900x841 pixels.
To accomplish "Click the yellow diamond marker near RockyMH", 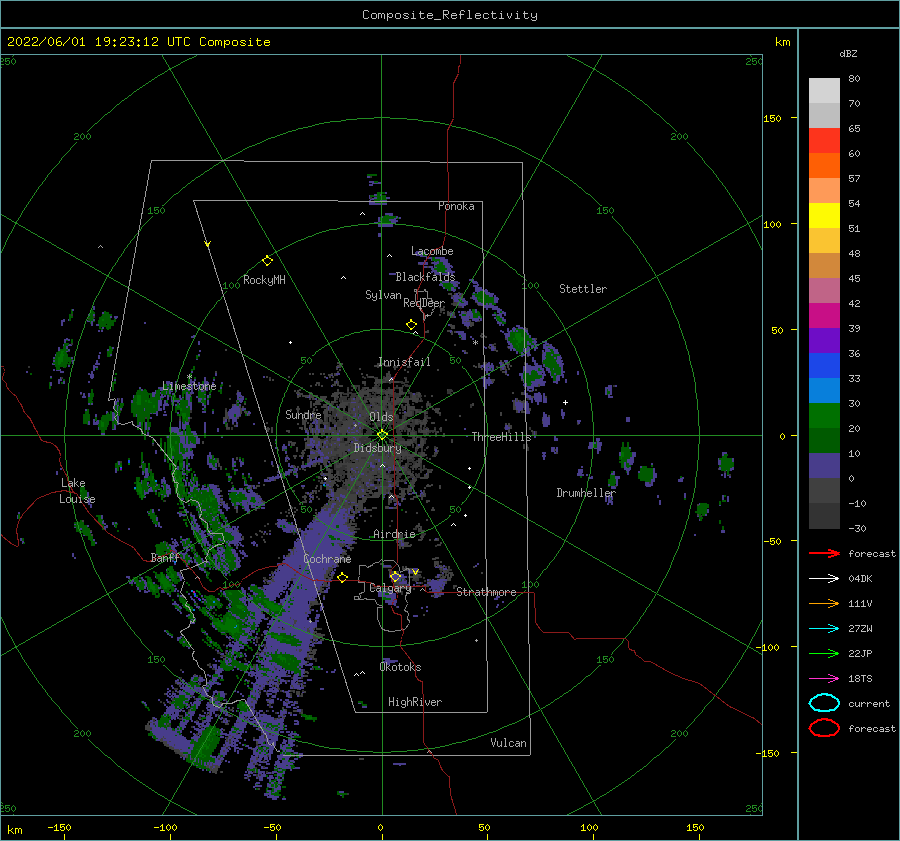I will tap(267, 261).
